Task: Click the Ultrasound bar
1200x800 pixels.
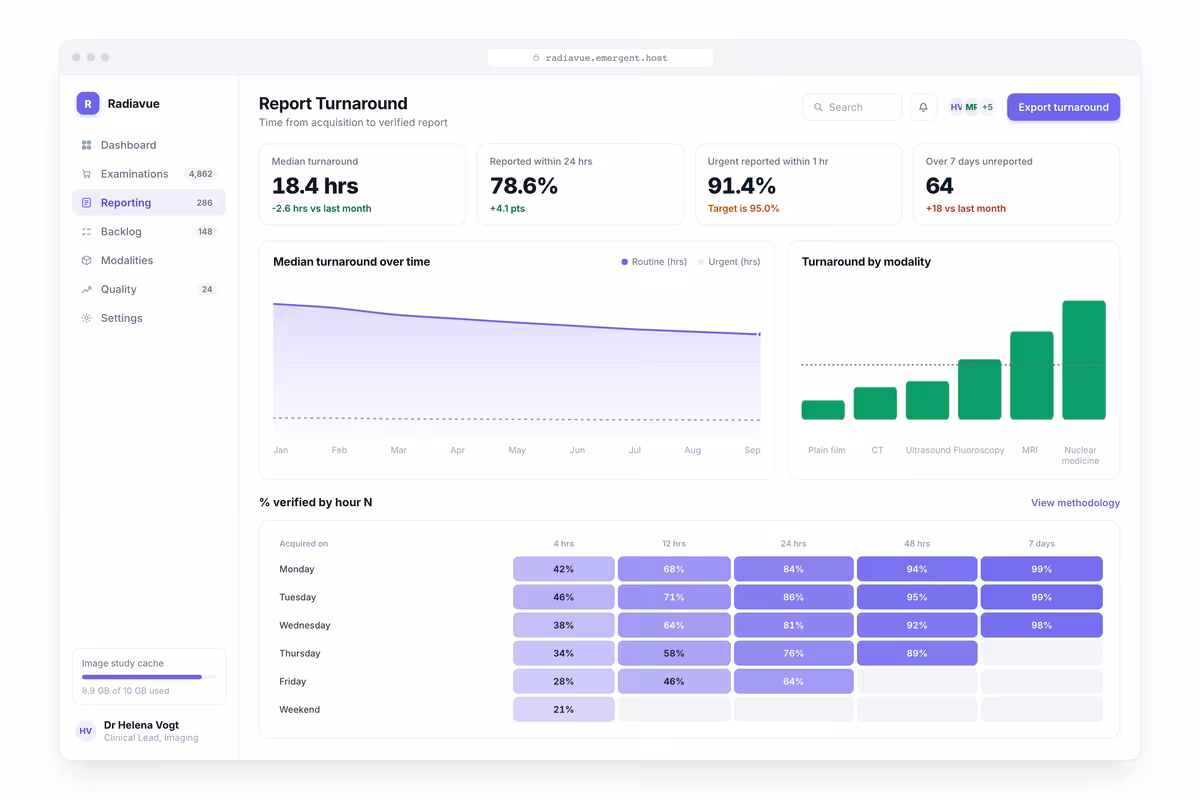Action: tap(927, 400)
